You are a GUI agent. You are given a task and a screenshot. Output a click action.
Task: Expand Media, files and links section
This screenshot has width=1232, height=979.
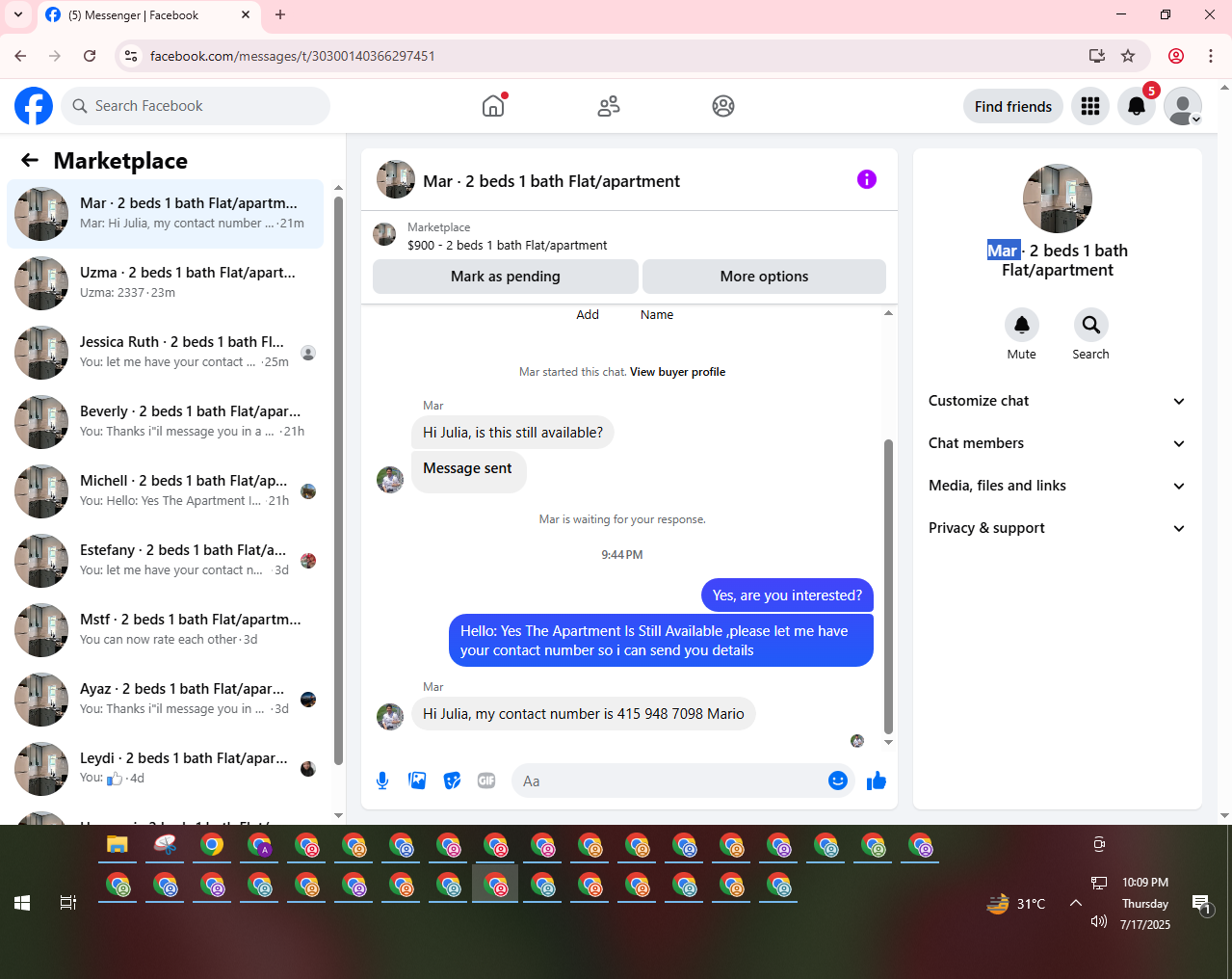(1057, 486)
